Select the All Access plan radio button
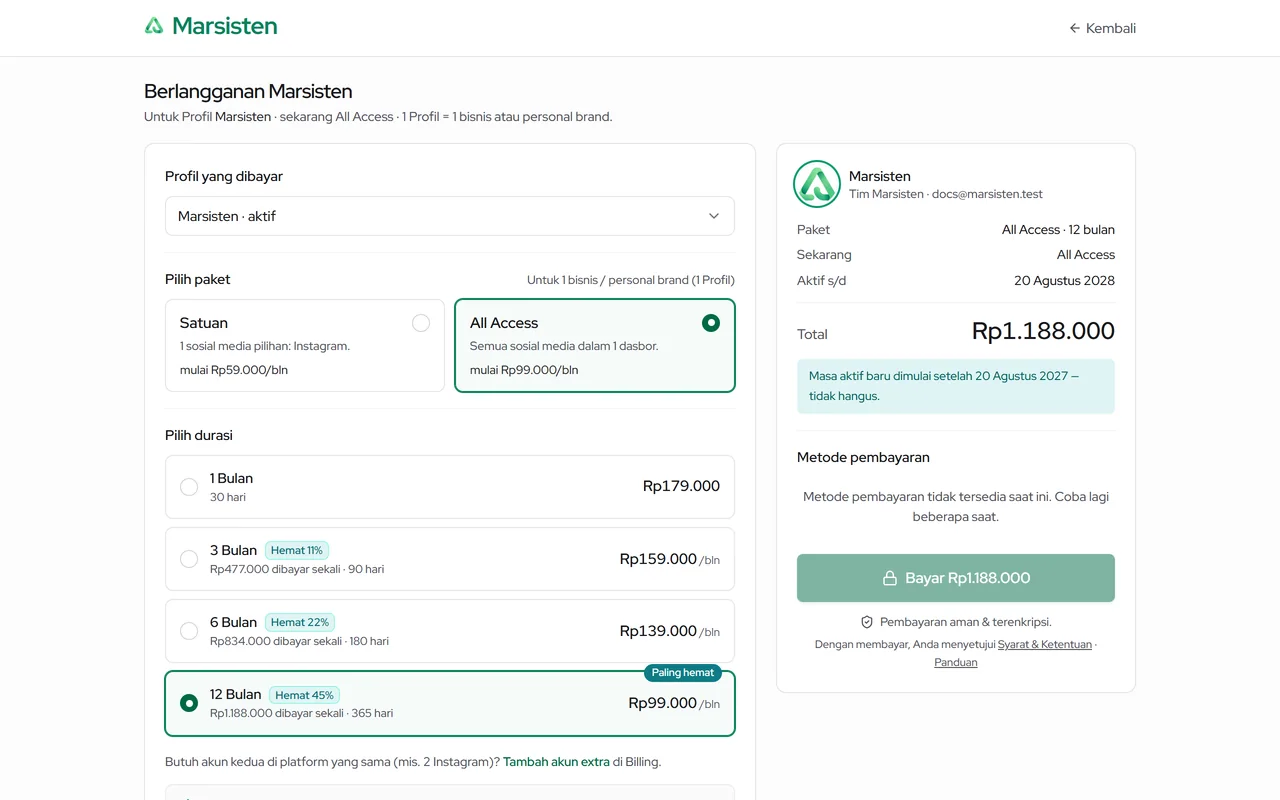The image size is (1280, 800). click(x=711, y=323)
